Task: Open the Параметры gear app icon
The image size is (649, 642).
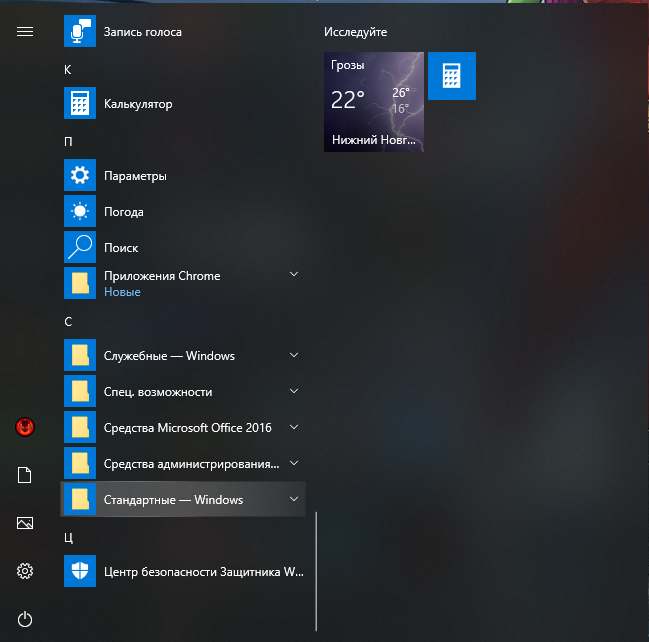Action: [80, 175]
